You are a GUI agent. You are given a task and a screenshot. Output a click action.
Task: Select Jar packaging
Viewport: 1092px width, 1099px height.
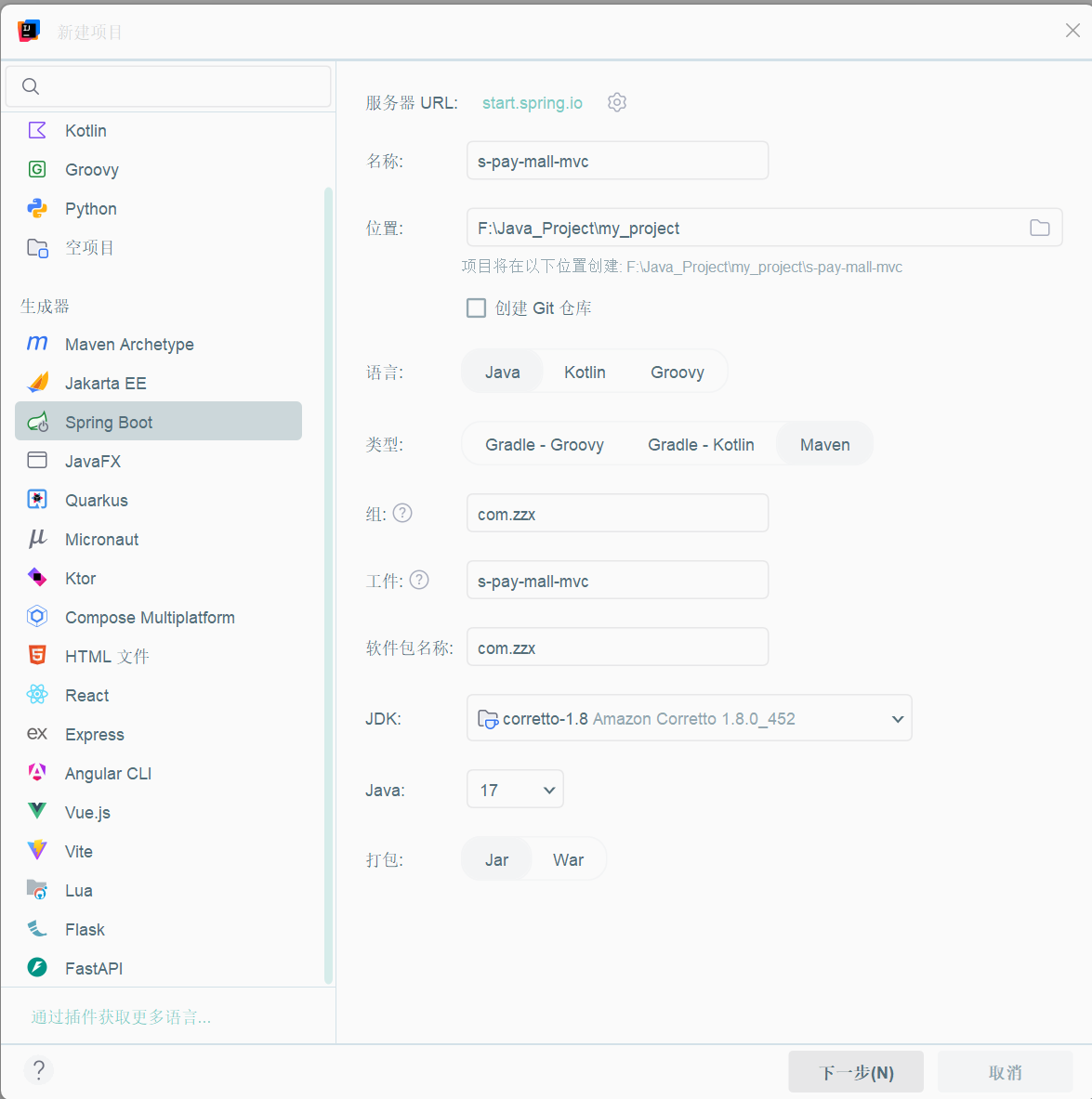[x=496, y=859]
